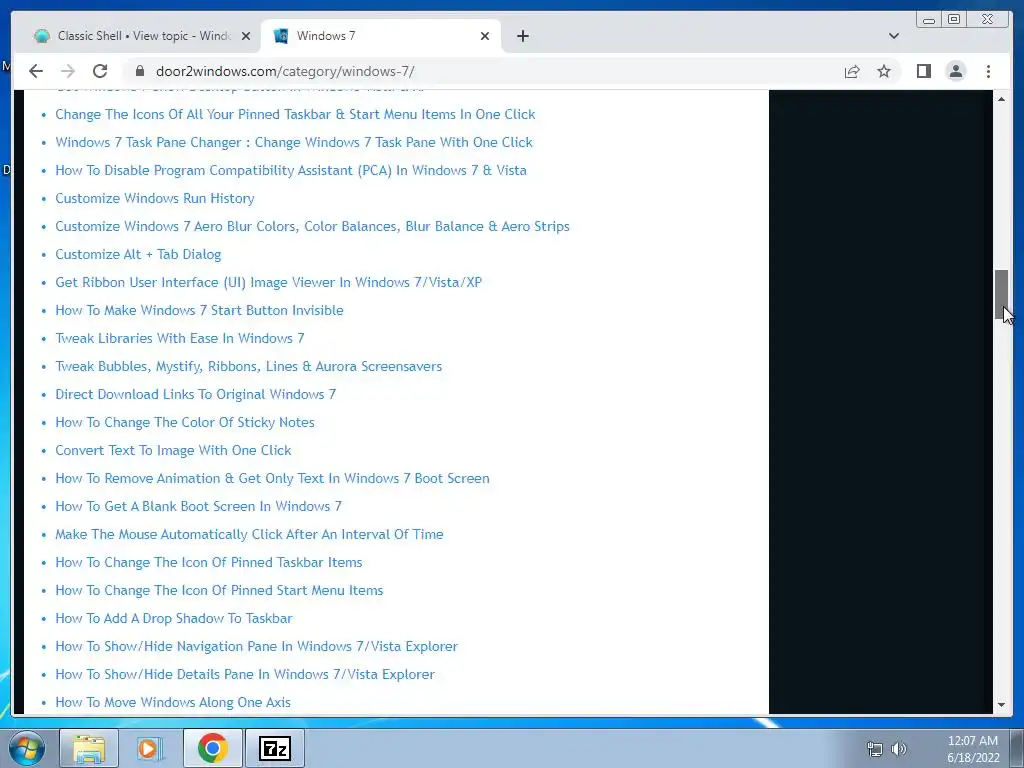Open the Move Windows Along One Axis link
1024x768 pixels.
[x=173, y=703]
